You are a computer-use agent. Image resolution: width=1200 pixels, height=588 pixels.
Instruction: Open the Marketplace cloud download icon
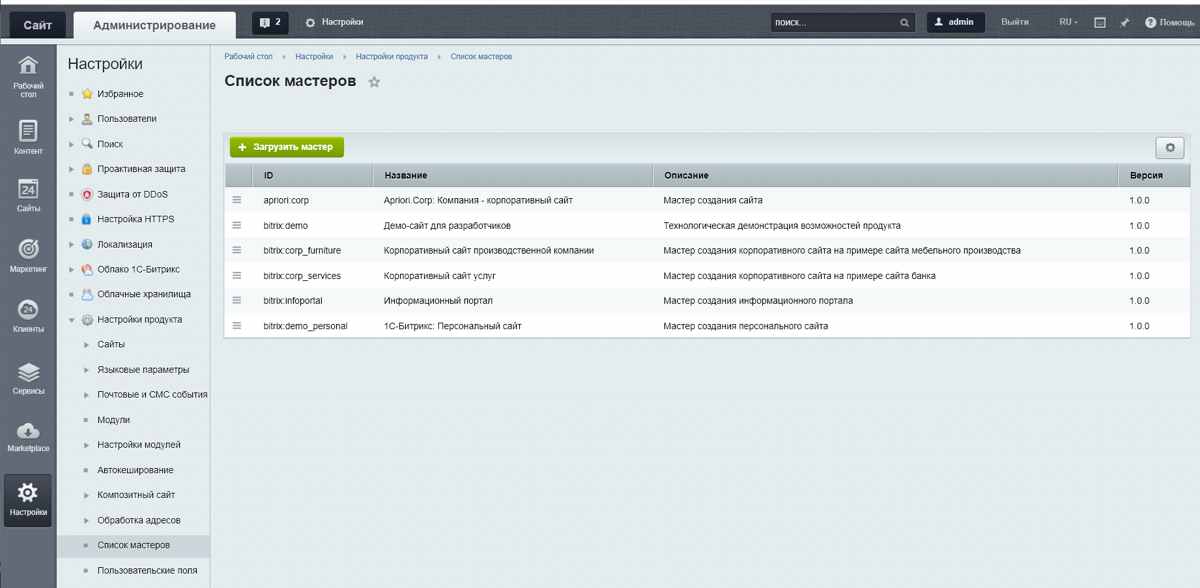[28, 432]
